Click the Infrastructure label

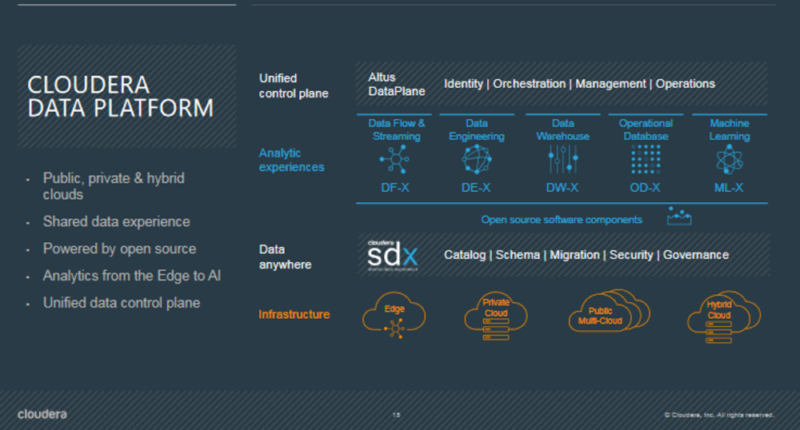click(294, 314)
